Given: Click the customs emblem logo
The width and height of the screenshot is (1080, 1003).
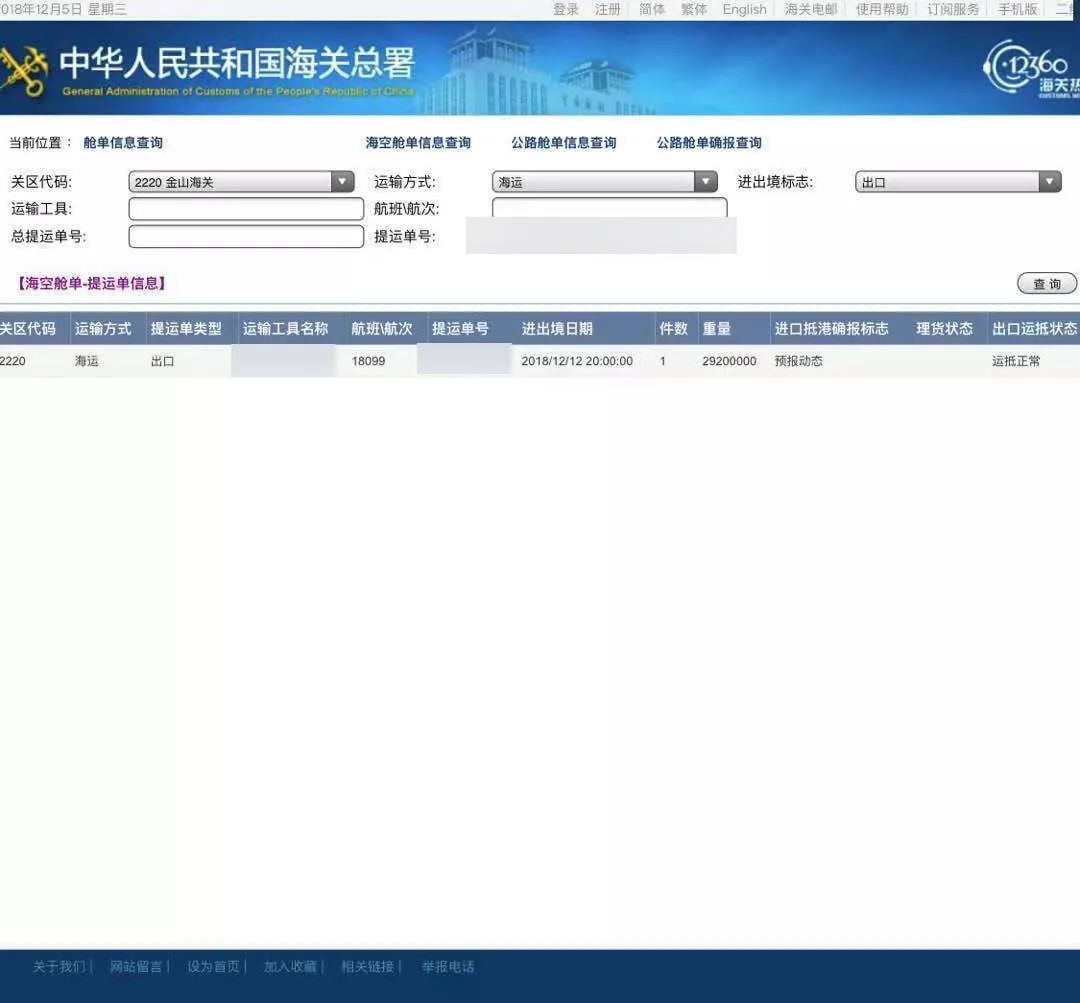Looking at the screenshot, I should tap(27, 67).
